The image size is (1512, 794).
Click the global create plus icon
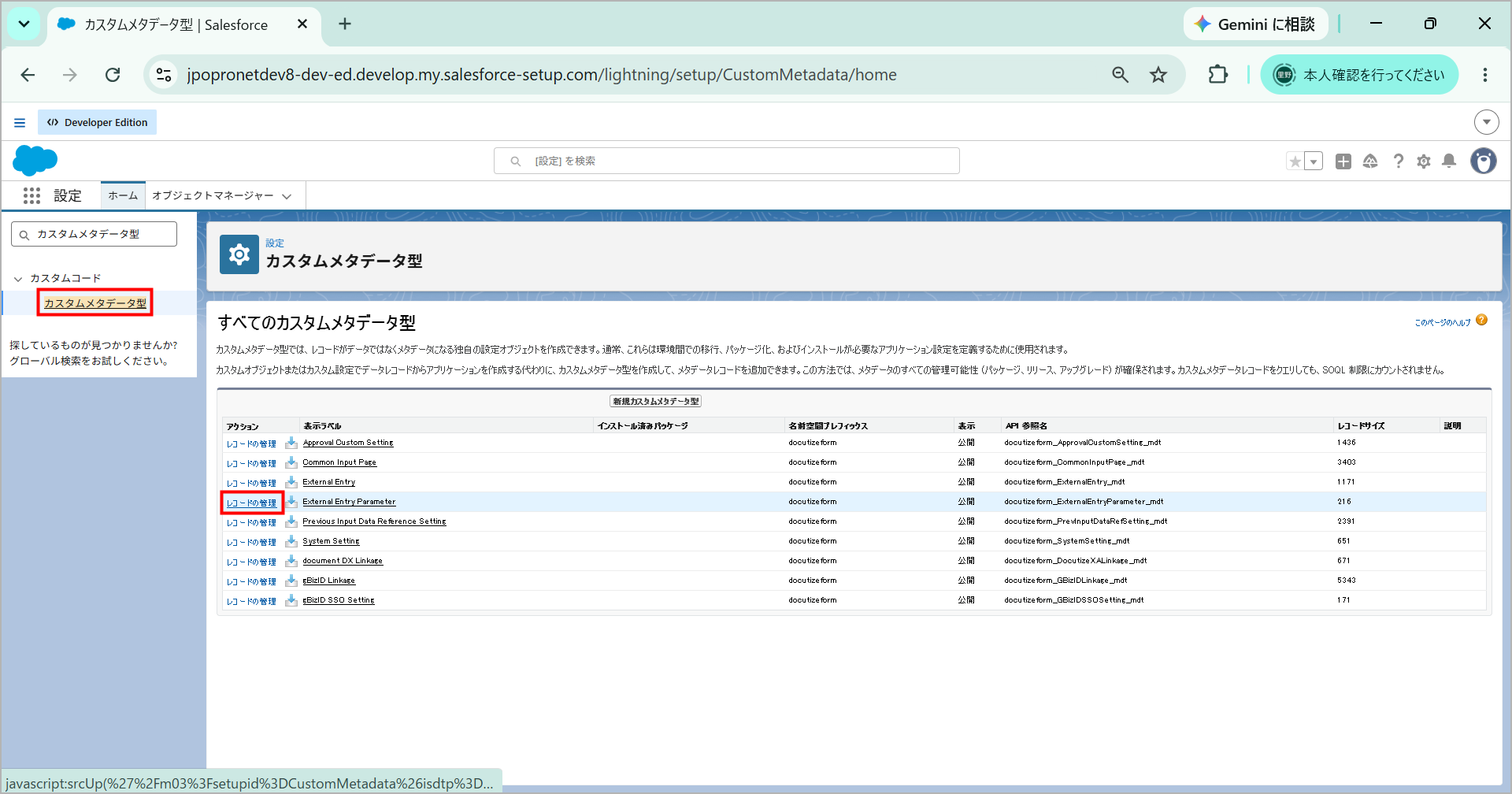tap(1343, 161)
